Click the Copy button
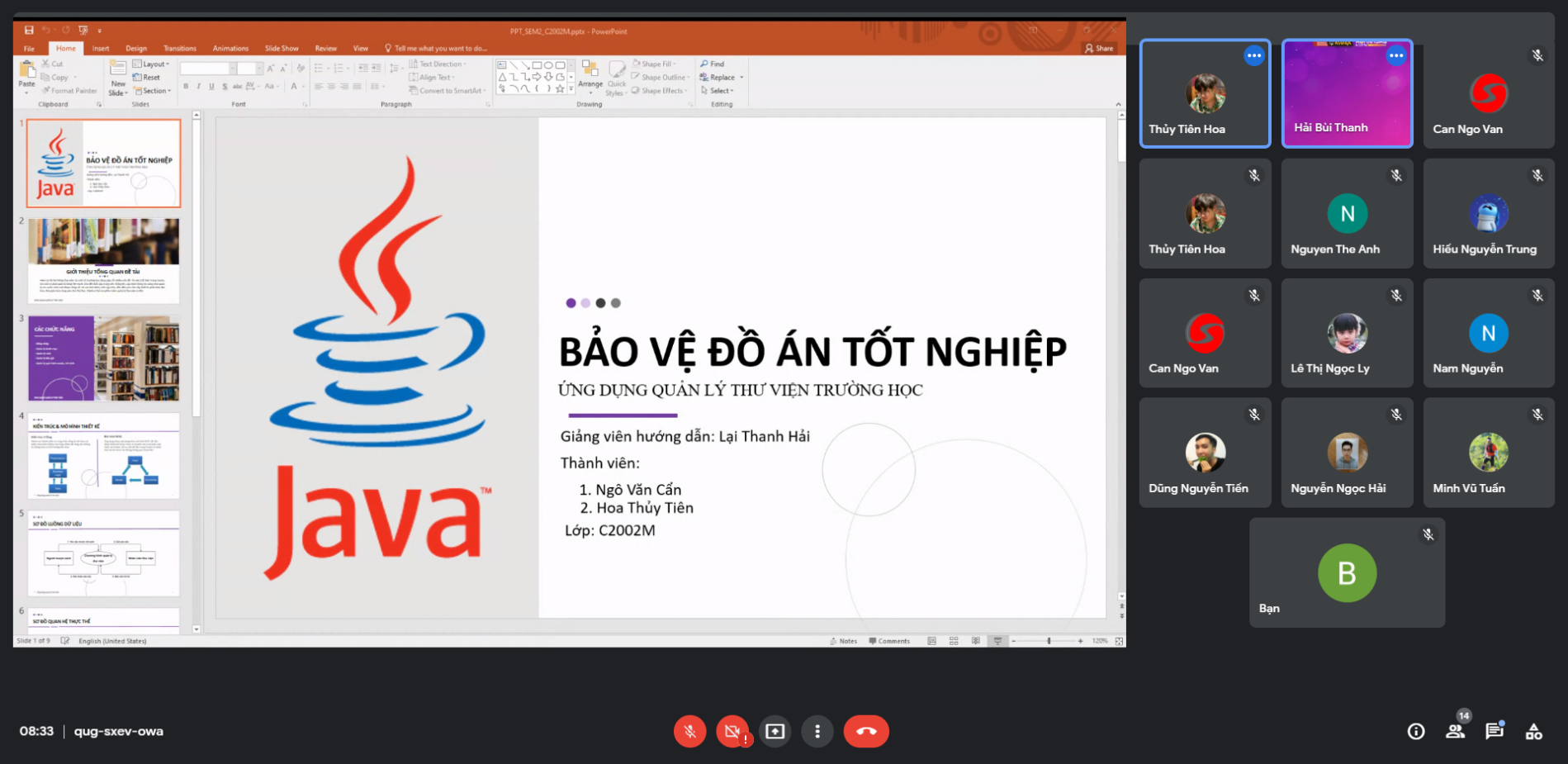1568x764 pixels. (55, 78)
